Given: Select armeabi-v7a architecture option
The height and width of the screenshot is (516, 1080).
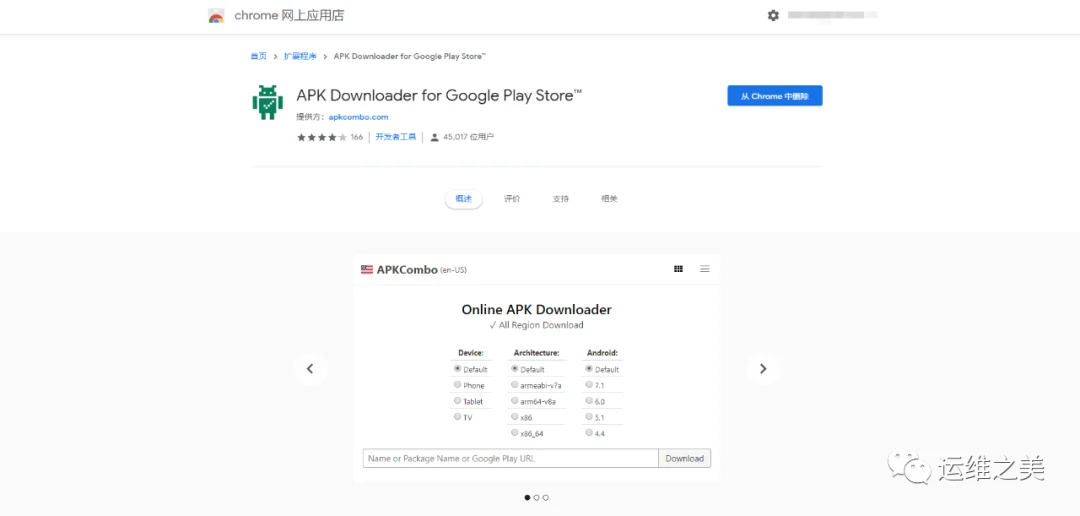Looking at the screenshot, I should tap(515, 384).
